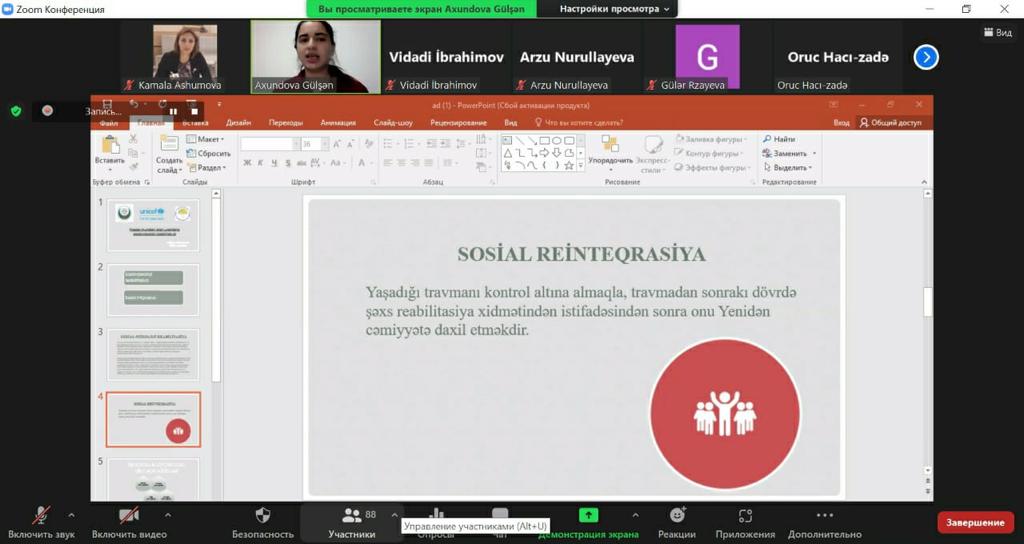The height and width of the screenshot is (544, 1024).
Task: Unmute microphone with Включить звук
Action: click(41, 523)
